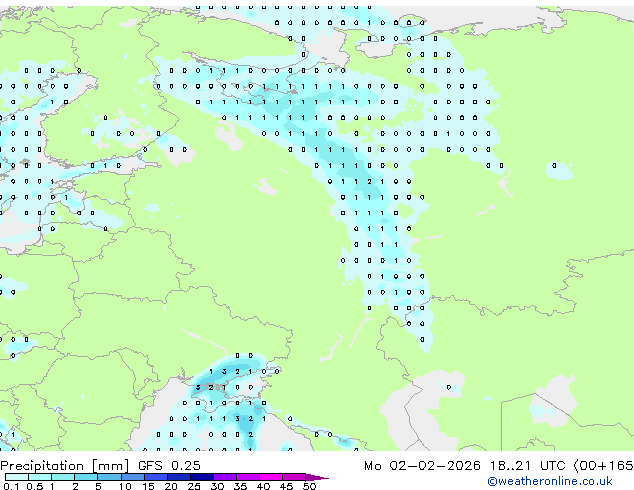
Task: Click the "18..21 UTC" time label
Action: click(x=527, y=466)
